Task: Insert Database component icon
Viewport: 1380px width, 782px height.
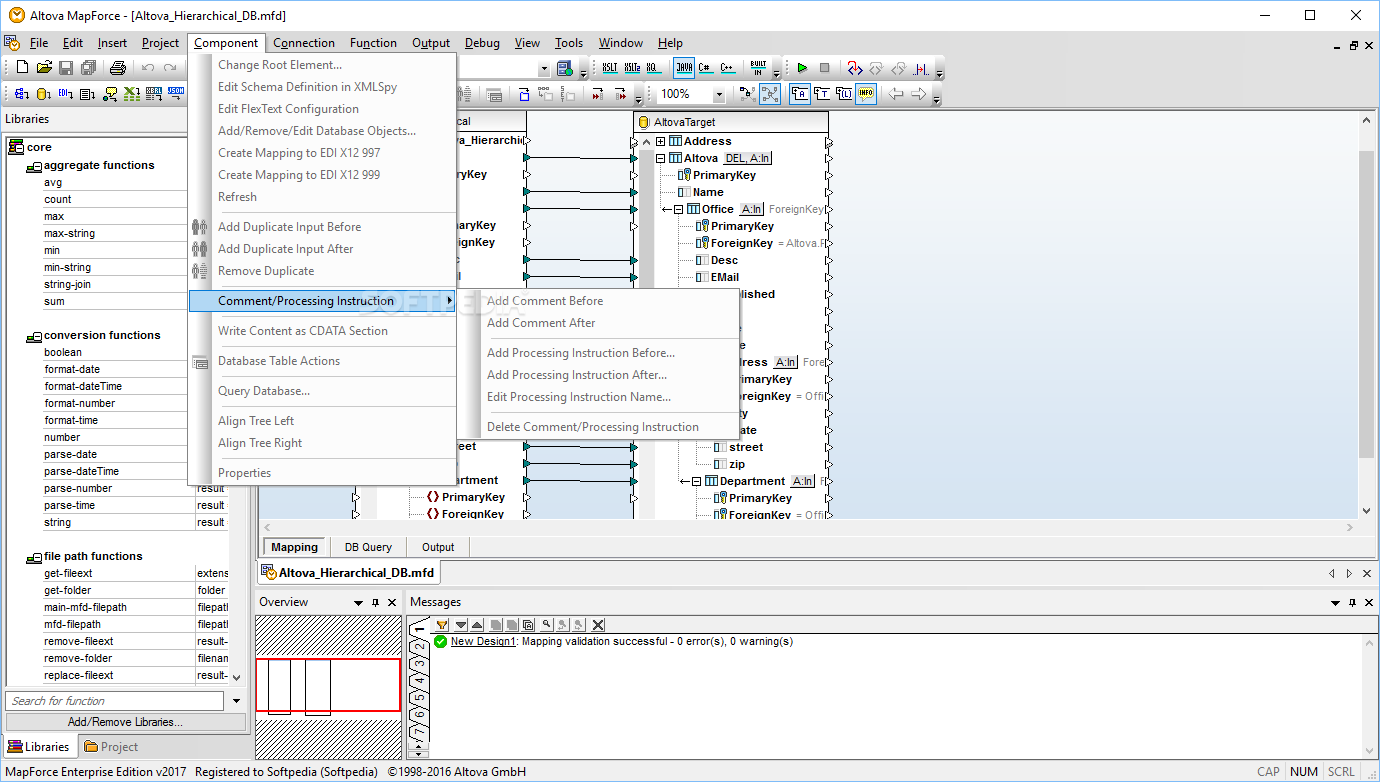Action: (x=43, y=94)
